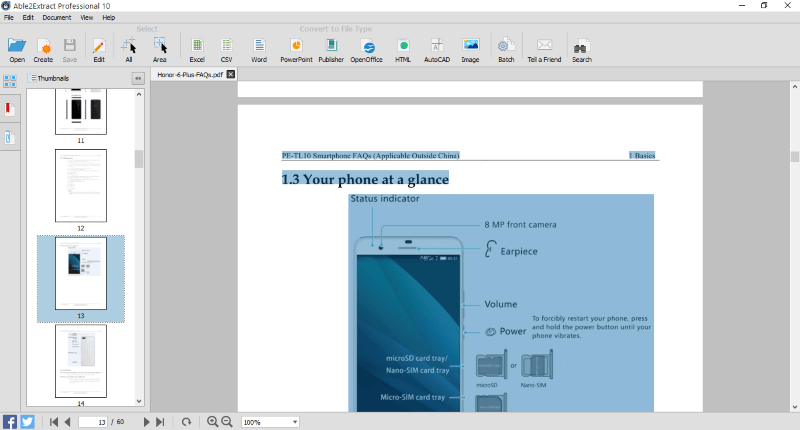Click thumbnails panel scroll up arrow

139,94
